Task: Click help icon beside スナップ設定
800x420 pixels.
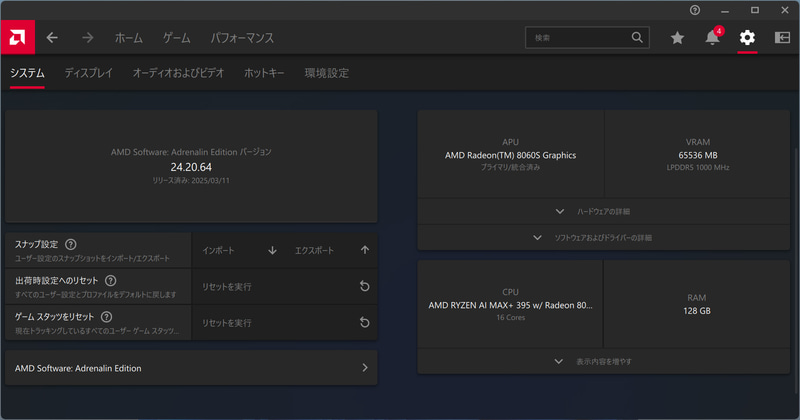Action: [71, 244]
